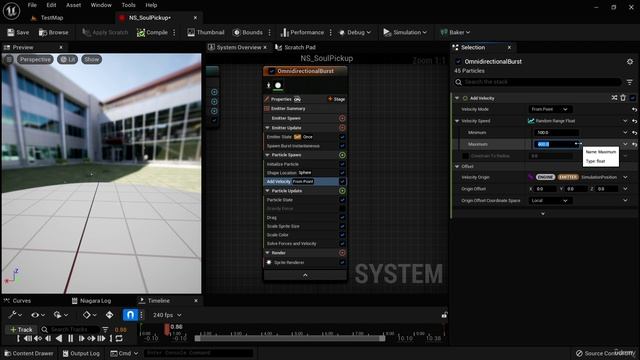Screen dimensions: 640x360
Task: Switch to the TestMap tab
Action: tap(52, 18)
